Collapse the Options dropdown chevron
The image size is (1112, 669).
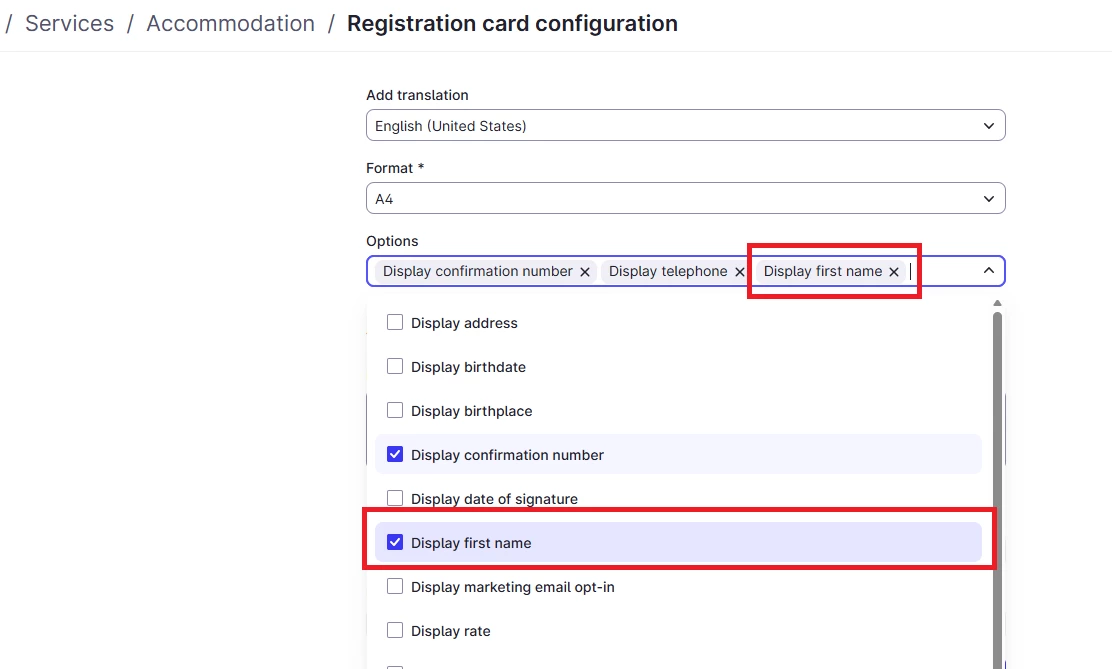pos(988,271)
